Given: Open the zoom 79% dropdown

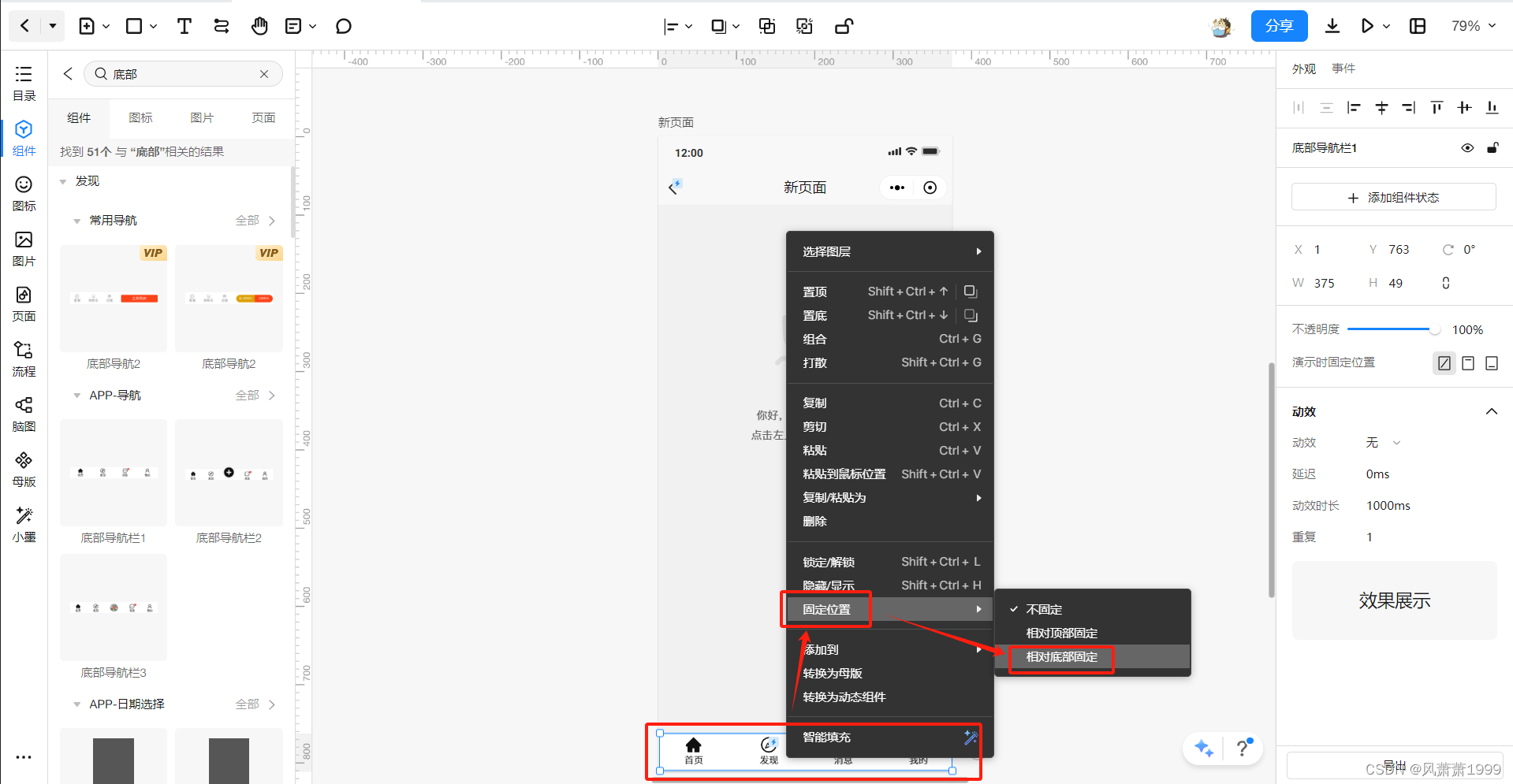Looking at the screenshot, I should click(1473, 26).
